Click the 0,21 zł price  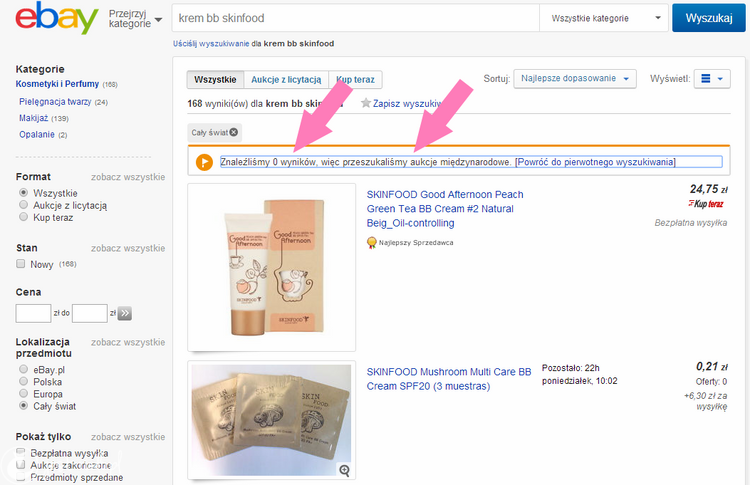click(x=711, y=366)
